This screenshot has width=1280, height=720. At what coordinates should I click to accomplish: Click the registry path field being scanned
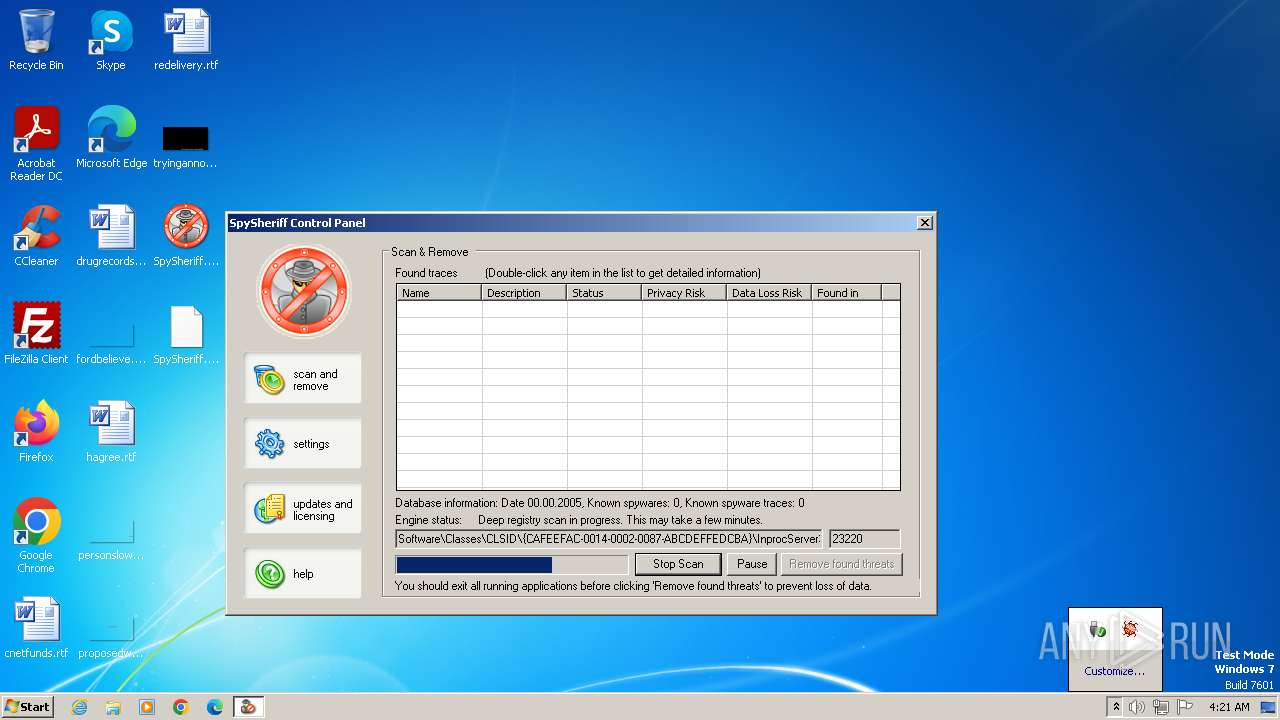click(x=608, y=539)
